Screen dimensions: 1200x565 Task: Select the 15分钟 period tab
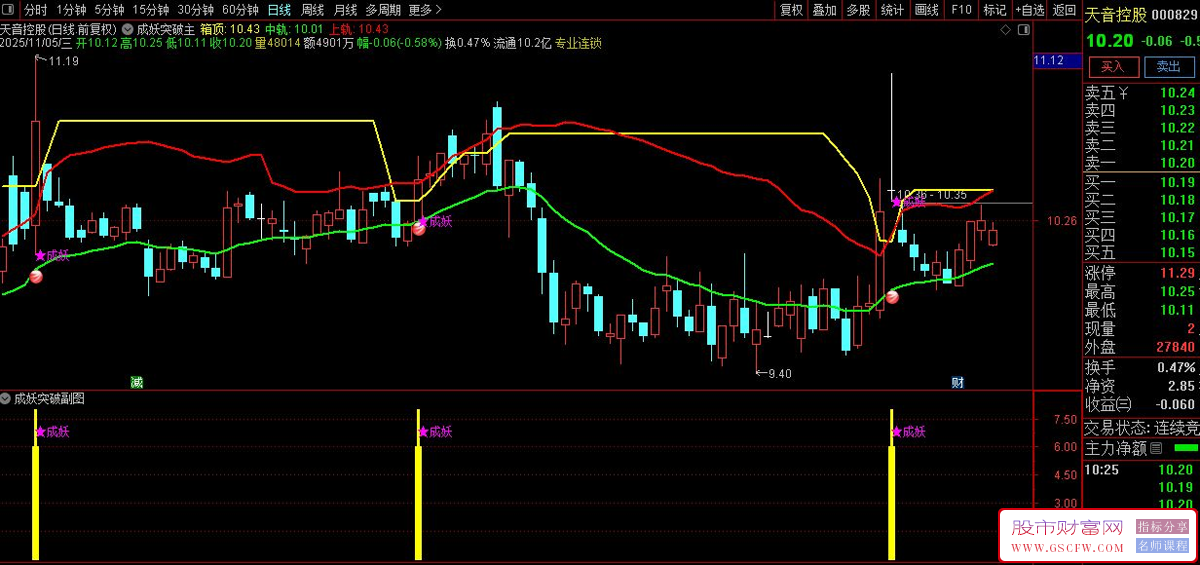point(151,10)
